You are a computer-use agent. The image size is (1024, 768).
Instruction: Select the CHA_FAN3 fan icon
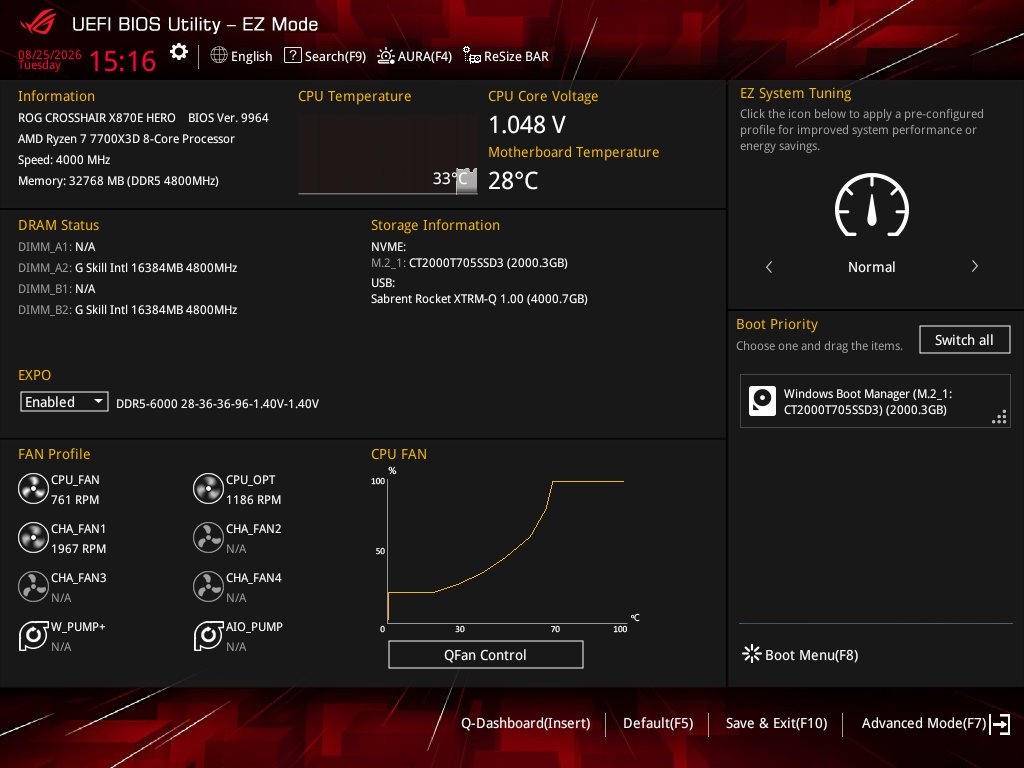point(33,586)
